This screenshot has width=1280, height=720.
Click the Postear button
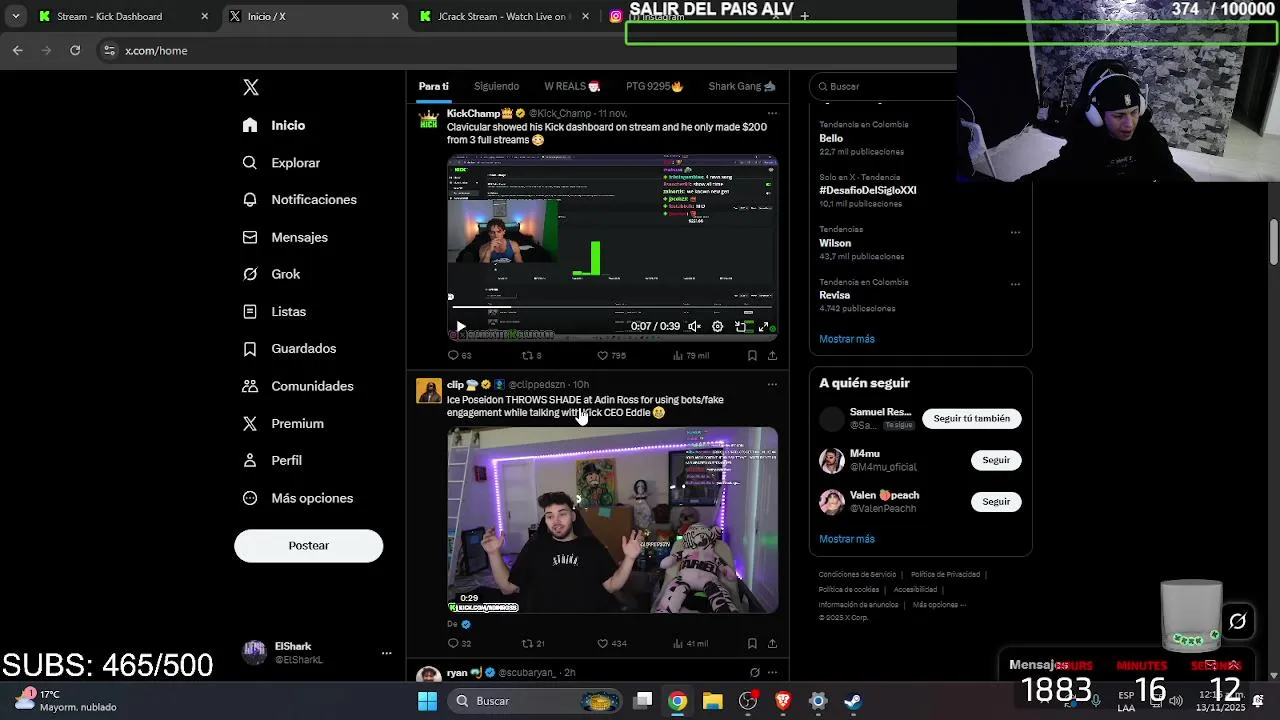click(x=308, y=545)
